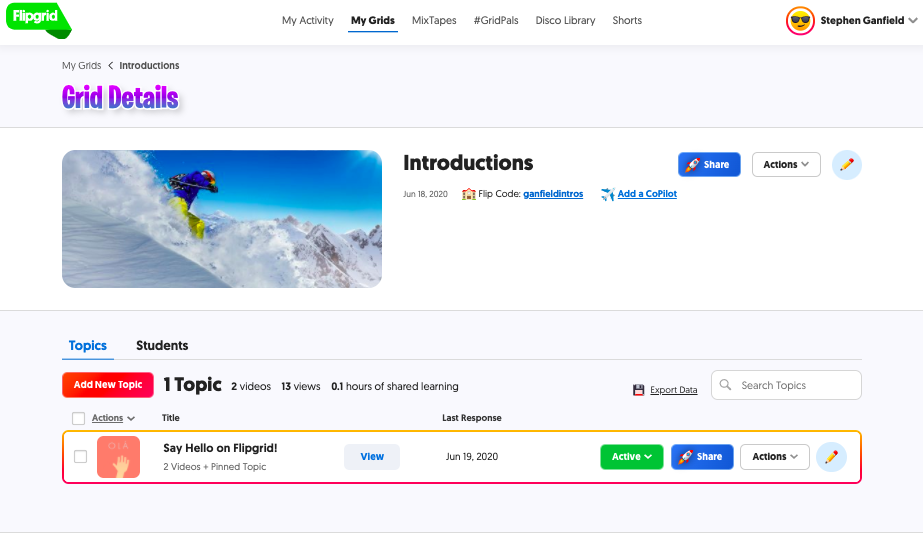The width and height of the screenshot is (923, 533).
Task: Open Disco Library in top navigation
Action: pos(565,20)
